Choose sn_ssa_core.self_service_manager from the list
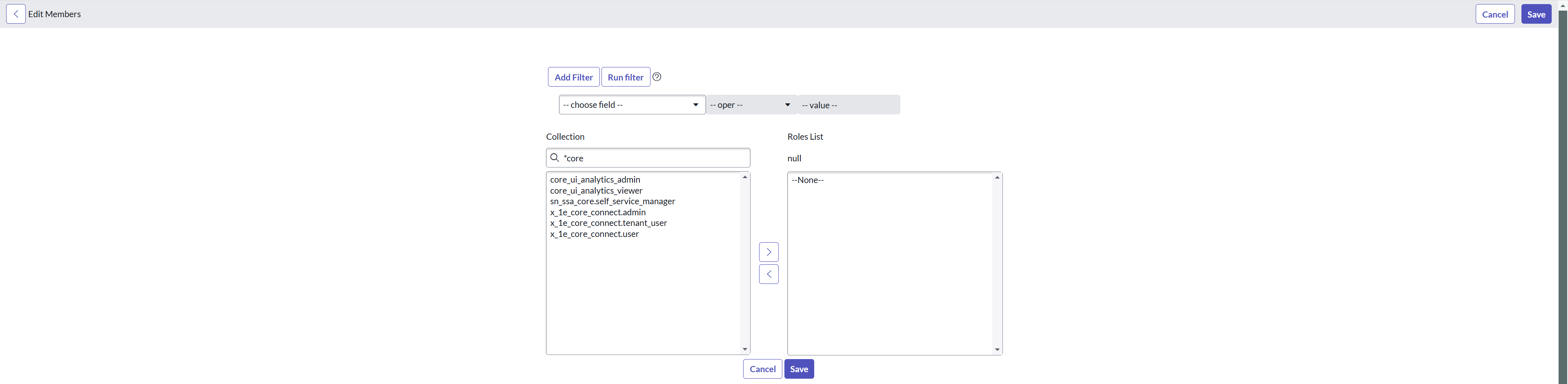This screenshot has height=384, width=1568. click(x=612, y=201)
